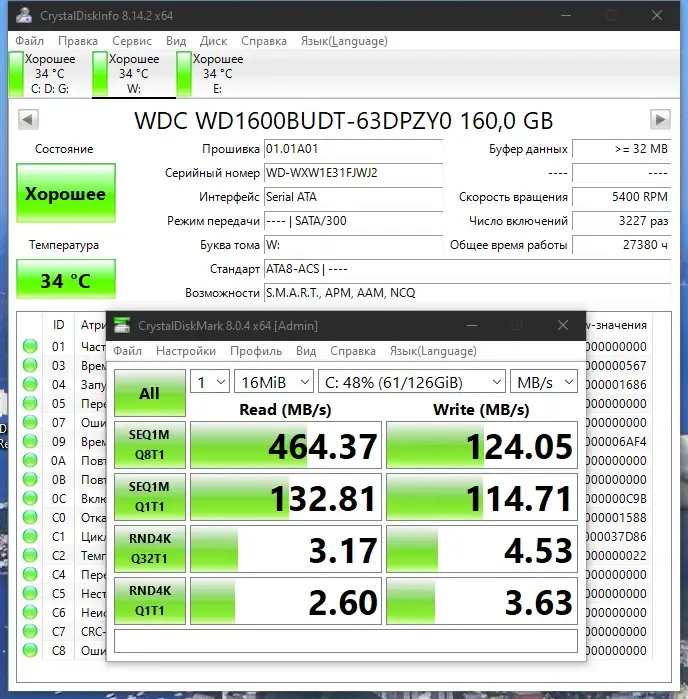Click the empty comment box in CrystalDiskMark
This screenshot has width=688, height=699.
tap(346, 641)
